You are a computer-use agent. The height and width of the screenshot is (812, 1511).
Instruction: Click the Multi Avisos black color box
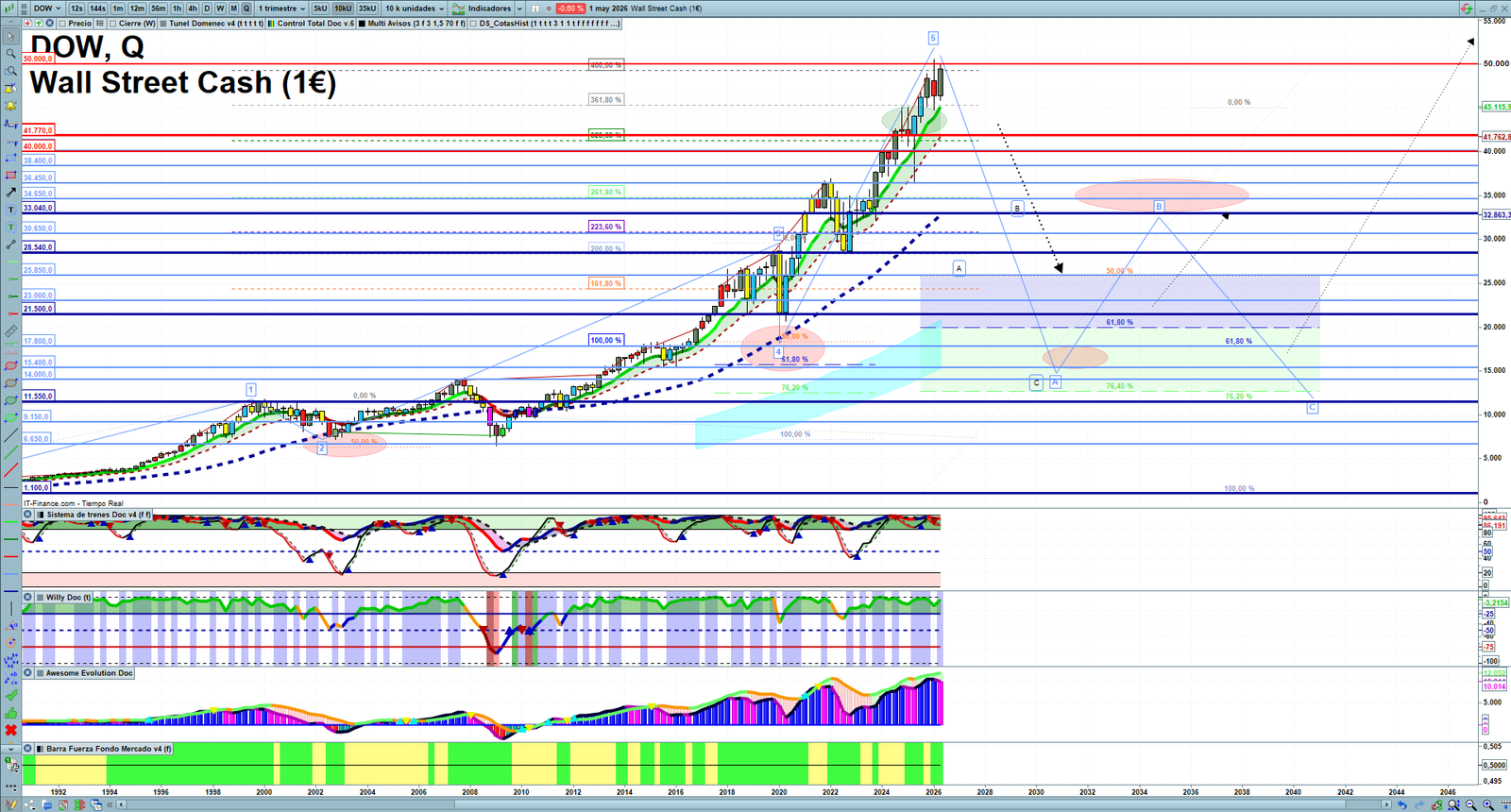coord(362,24)
